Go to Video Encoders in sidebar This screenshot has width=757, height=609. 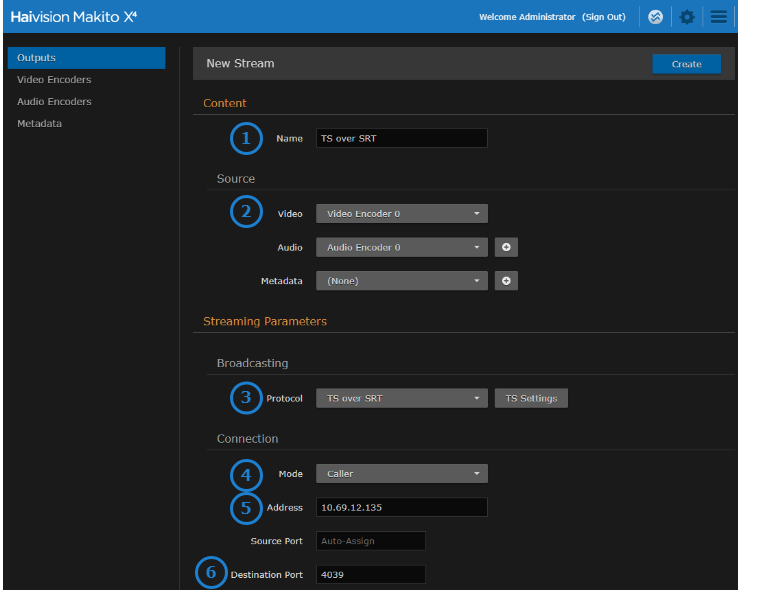click(54, 80)
